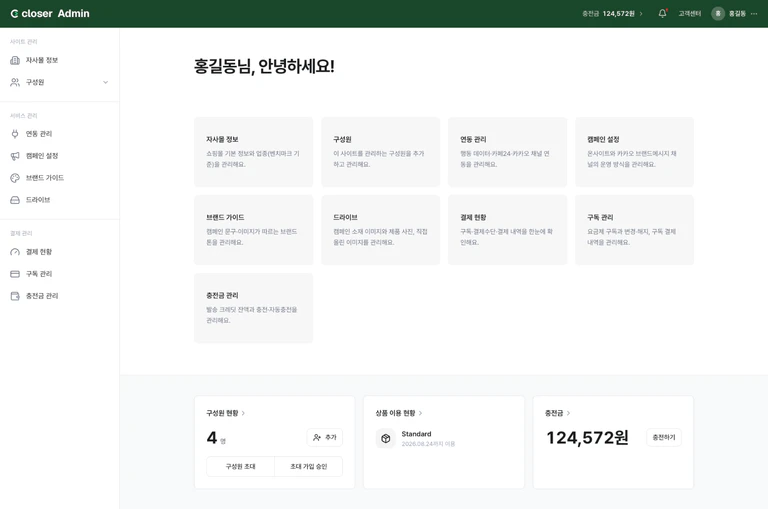Screen dimensions: 768x509
Task: Click the large 124,572원 balance value
Action: point(587,437)
